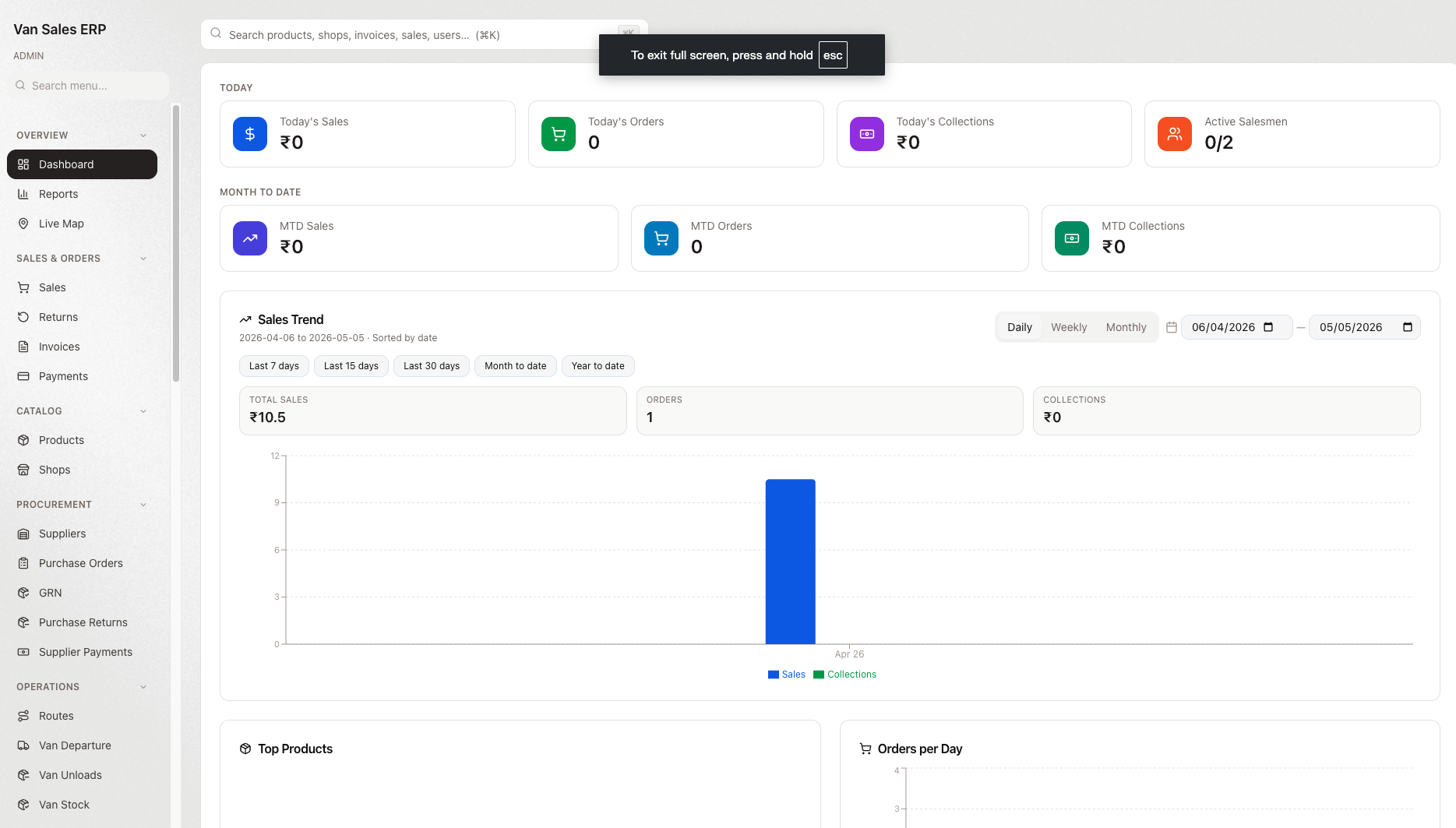Click the Van Stock icon

23,805
